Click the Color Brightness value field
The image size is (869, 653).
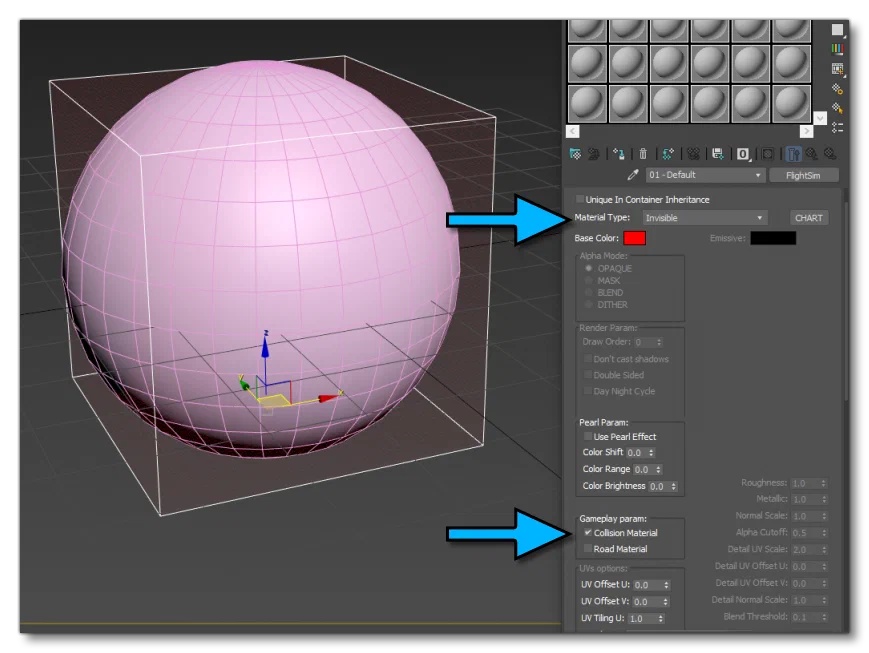[659, 486]
